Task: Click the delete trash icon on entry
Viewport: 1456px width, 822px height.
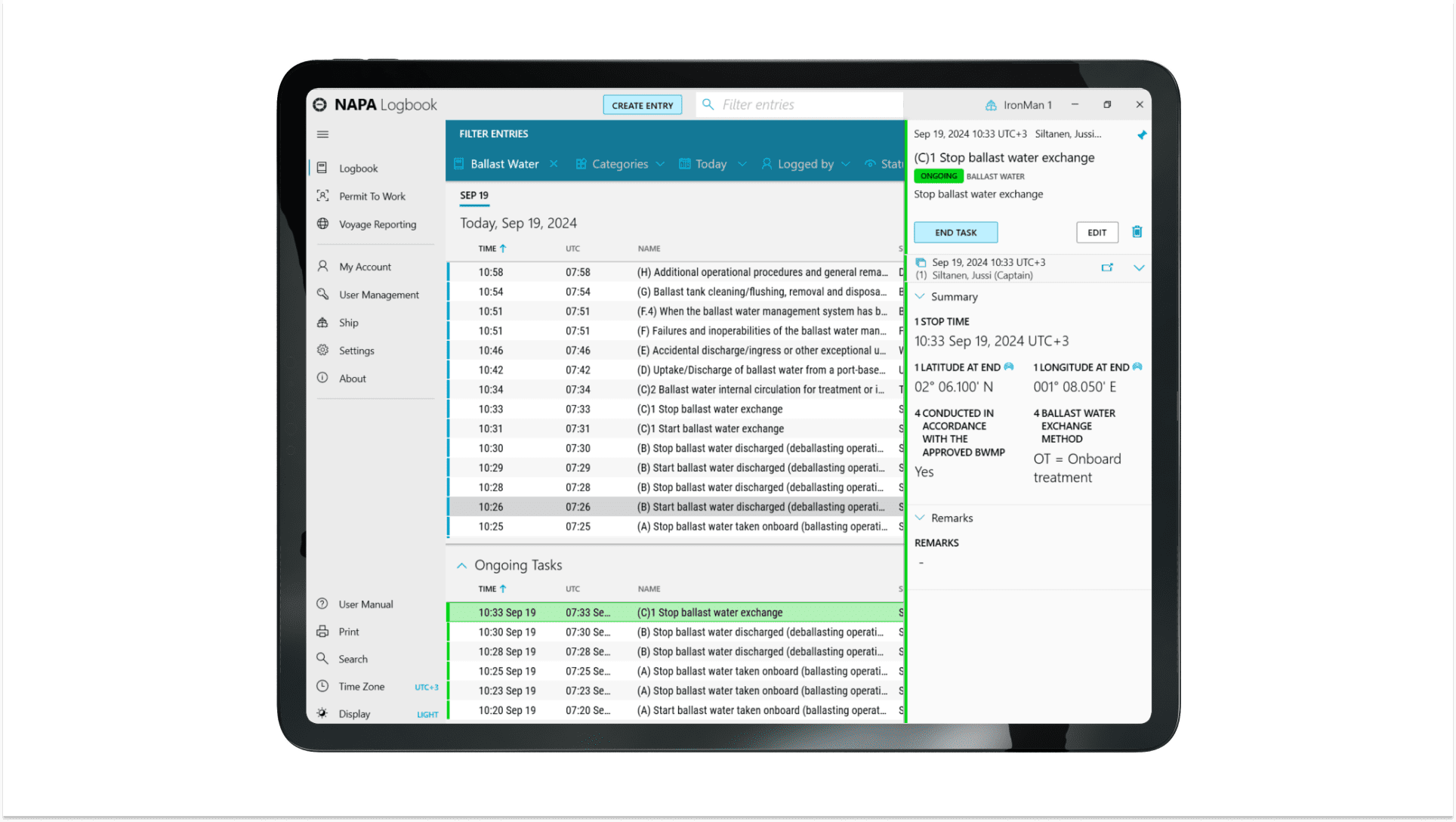Action: [x=1136, y=232]
